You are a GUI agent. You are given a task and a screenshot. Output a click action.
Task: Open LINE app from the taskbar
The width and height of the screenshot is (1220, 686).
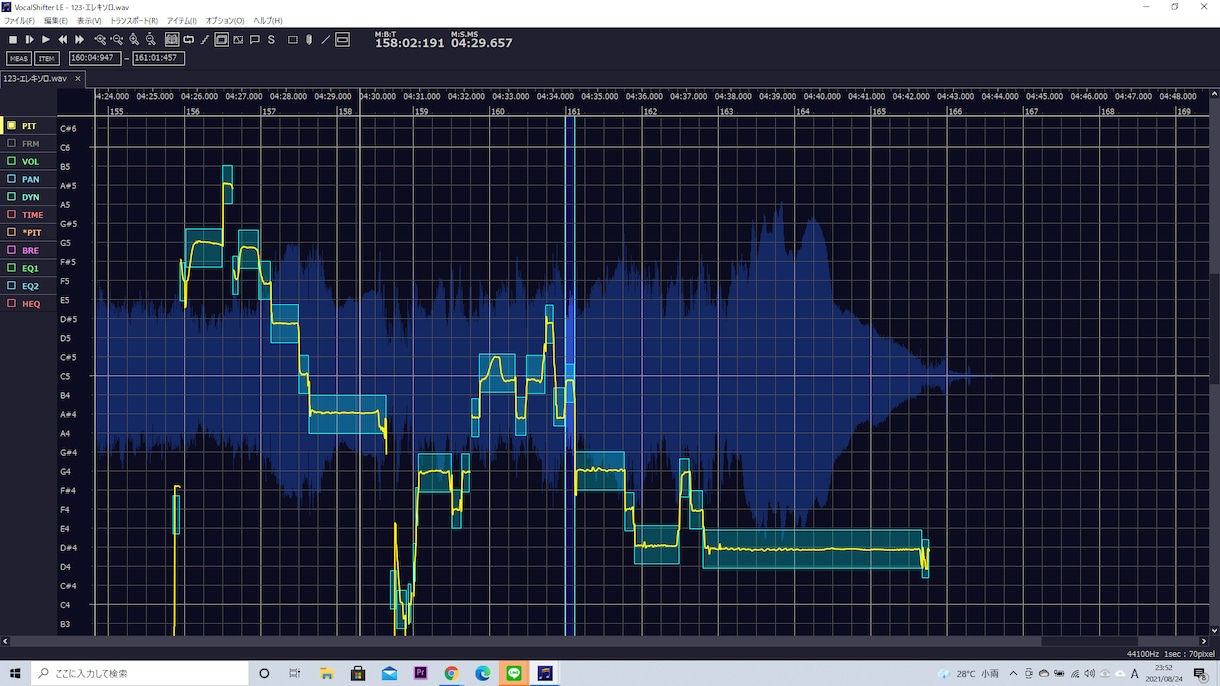point(514,673)
